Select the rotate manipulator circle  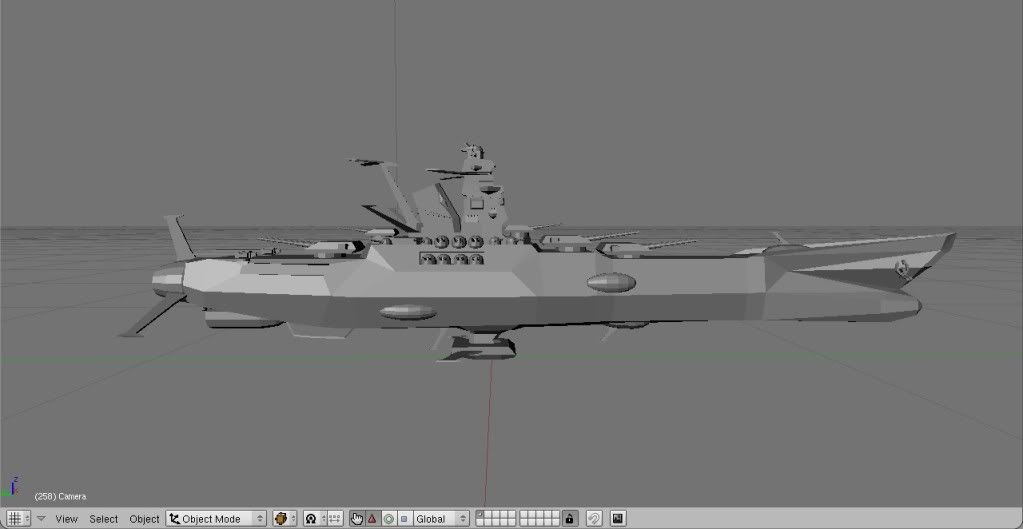tap(389, 519)
